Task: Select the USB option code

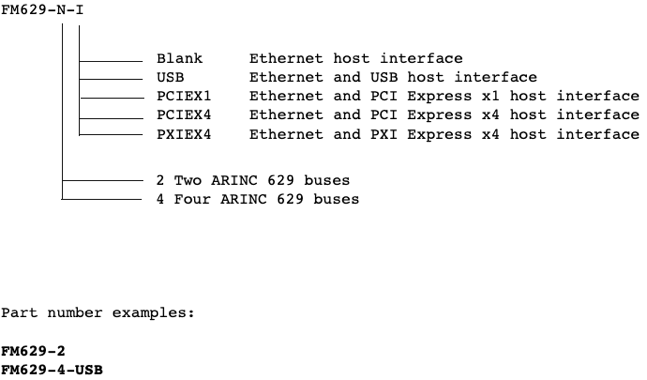Action: pyautogui.click(x=170, y=77)
